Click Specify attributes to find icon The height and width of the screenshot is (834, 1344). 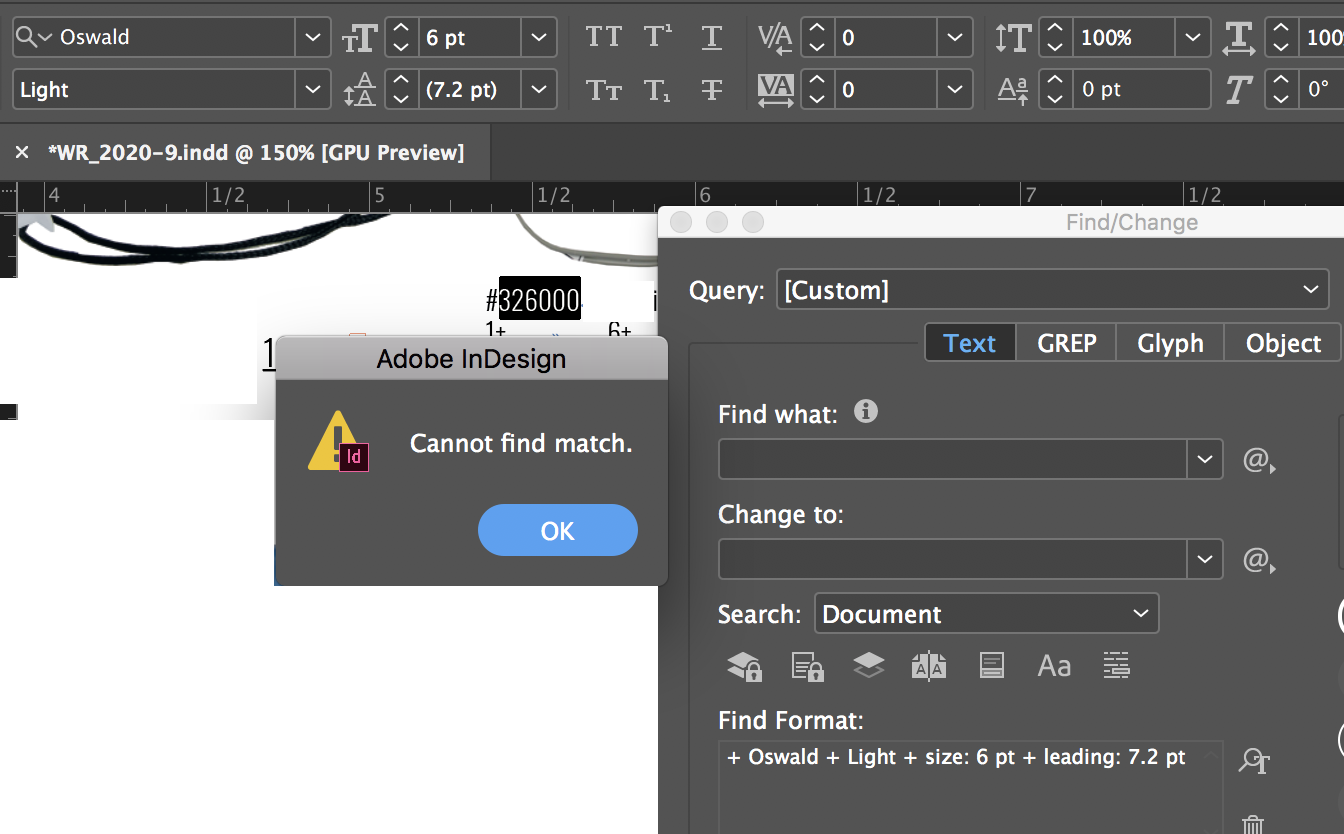coord(1254,761)
